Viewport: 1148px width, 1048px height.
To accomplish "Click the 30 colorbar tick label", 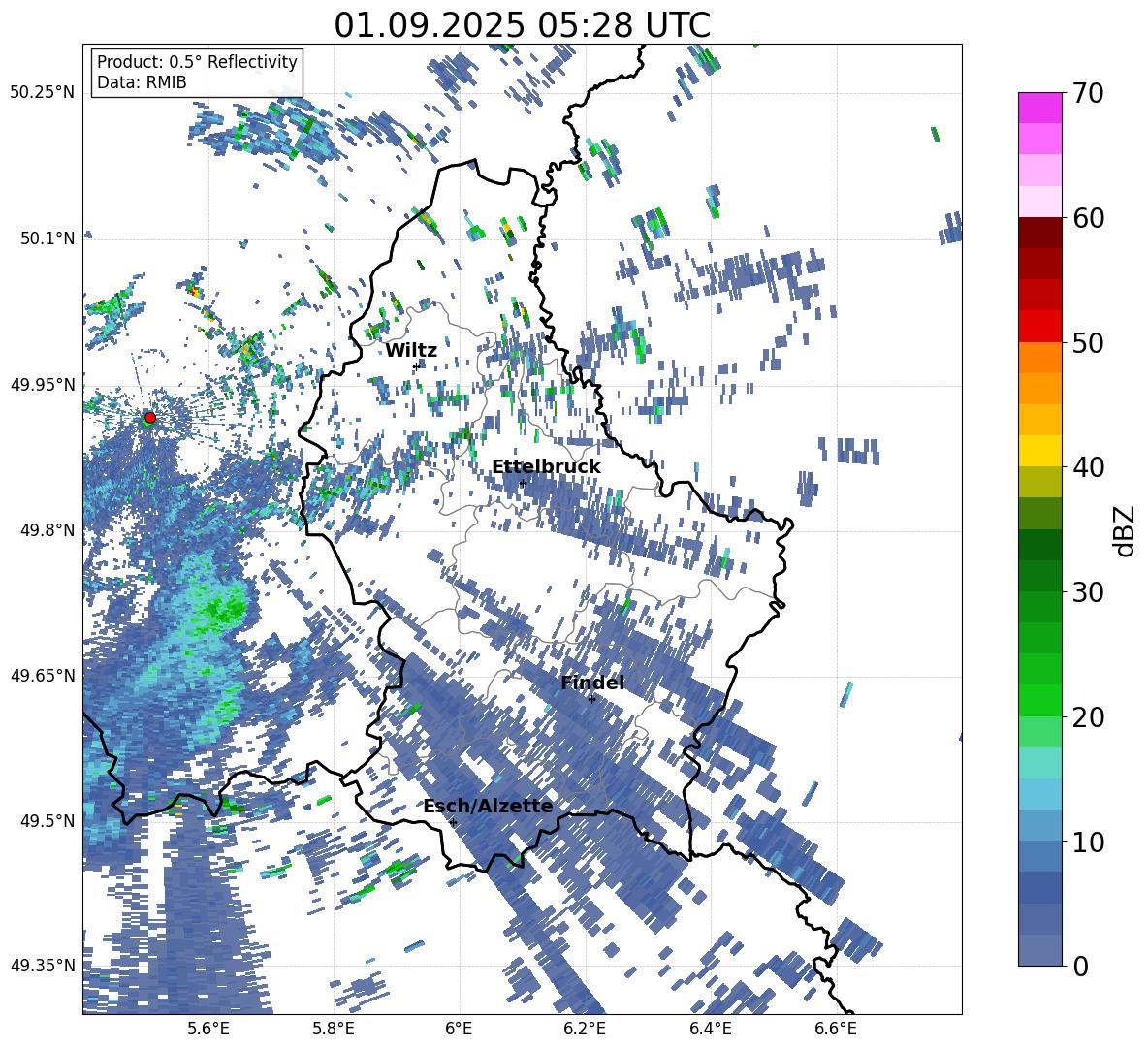I will point(1088,592).
